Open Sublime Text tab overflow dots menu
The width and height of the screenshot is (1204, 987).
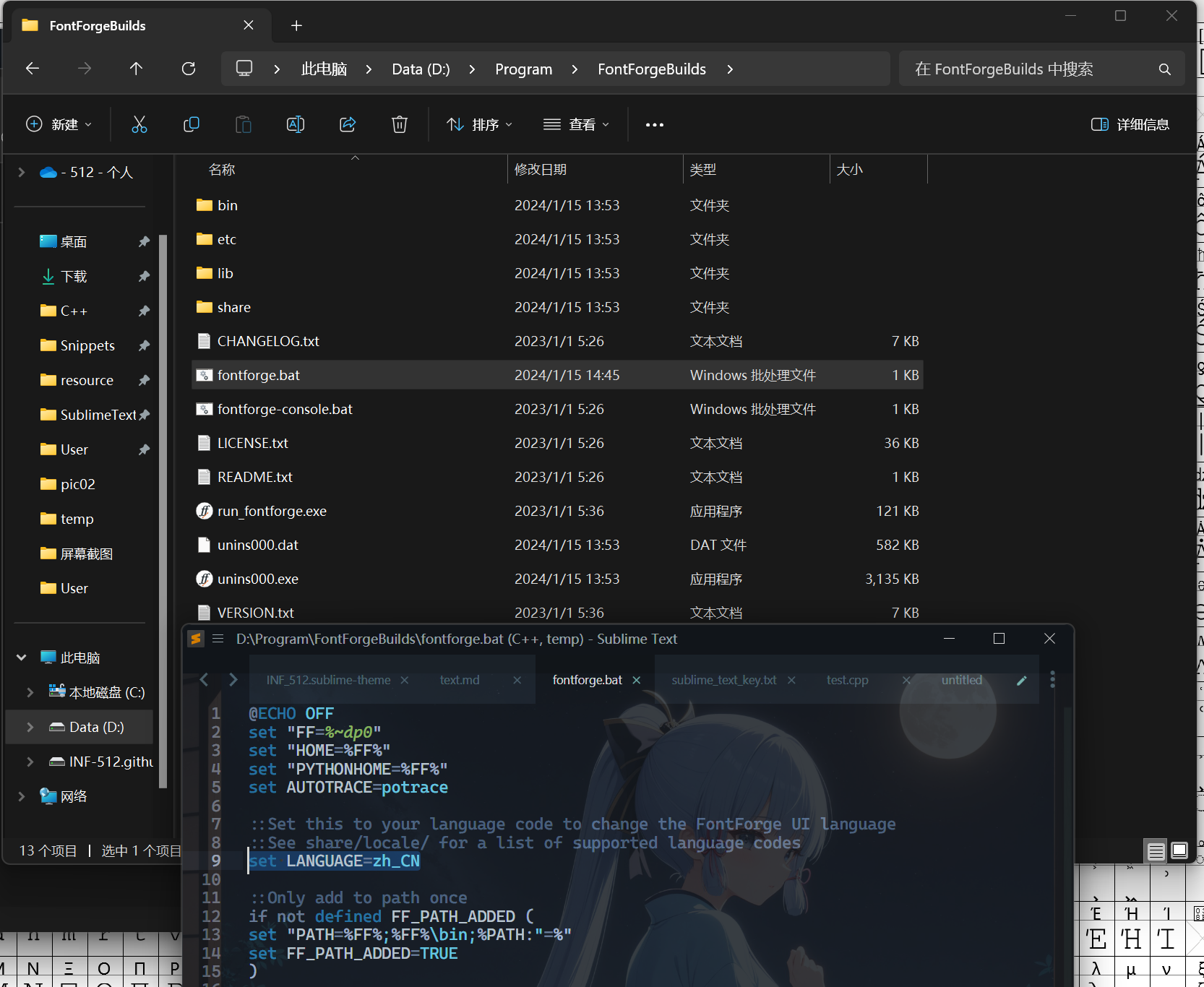point(1052,680)
